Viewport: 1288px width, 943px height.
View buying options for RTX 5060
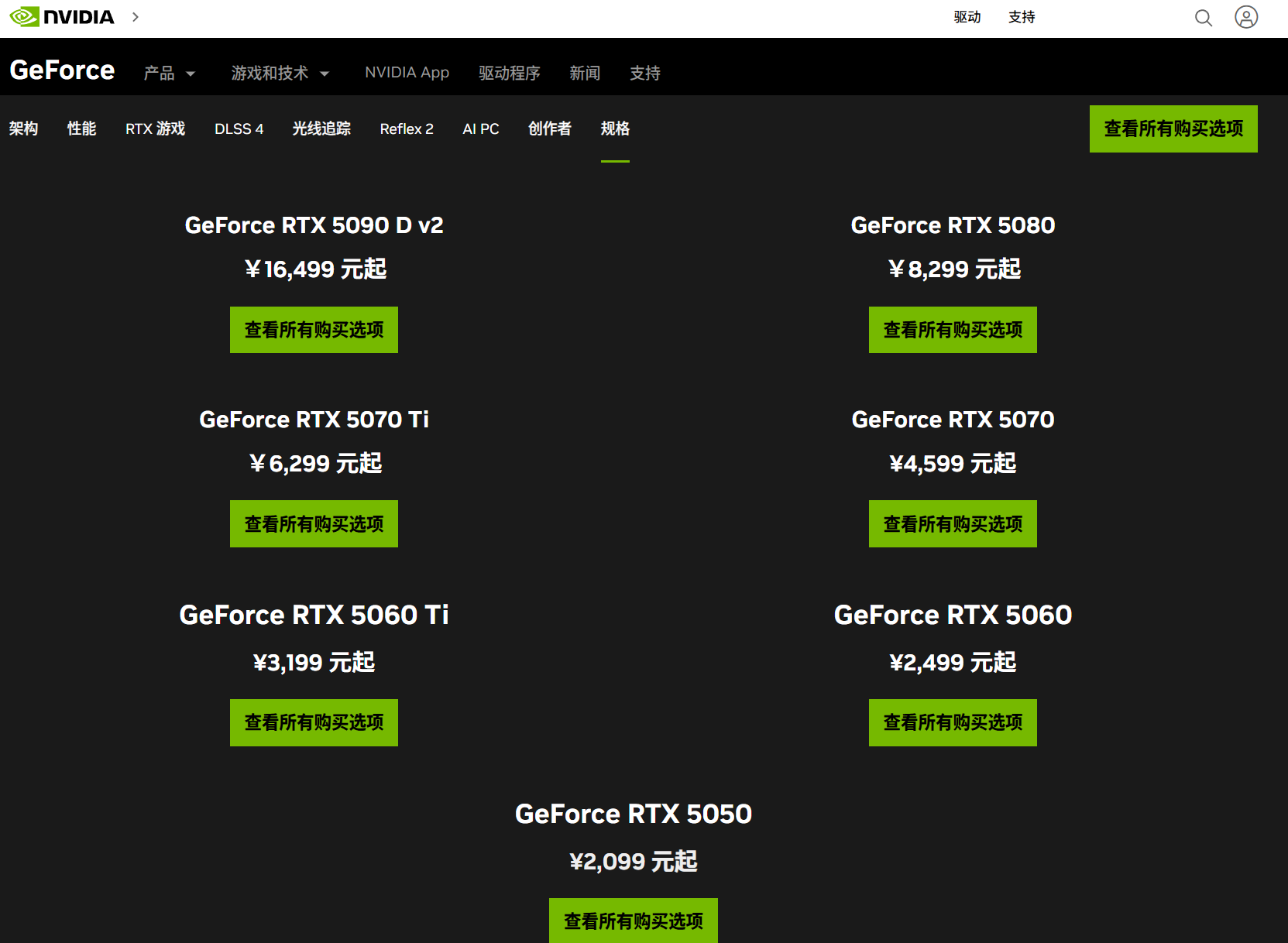952,722
